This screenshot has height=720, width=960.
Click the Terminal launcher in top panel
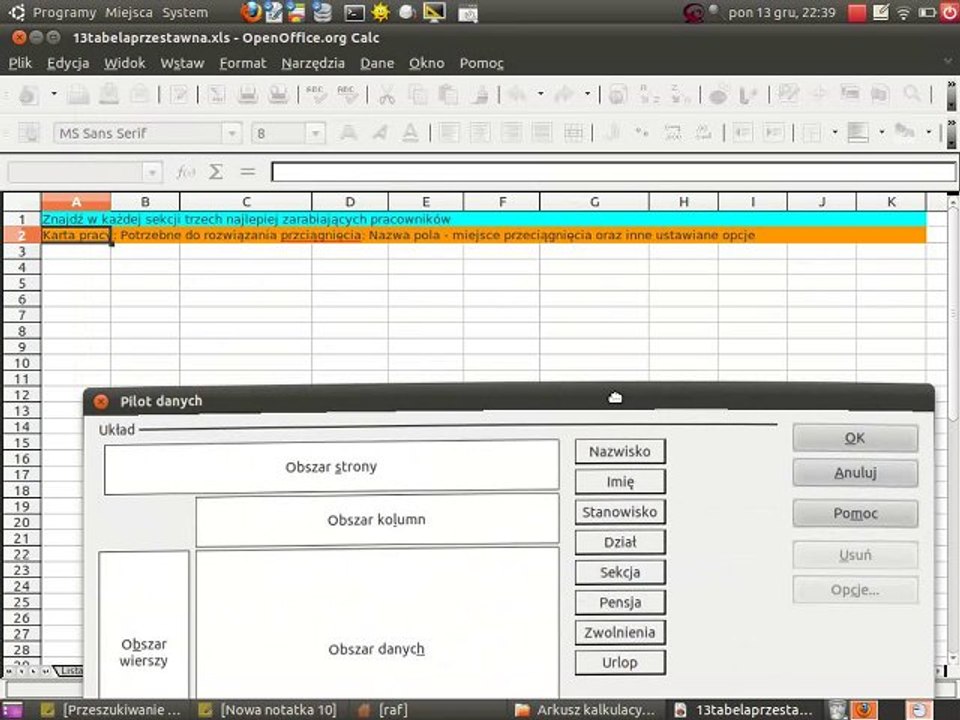354,12
